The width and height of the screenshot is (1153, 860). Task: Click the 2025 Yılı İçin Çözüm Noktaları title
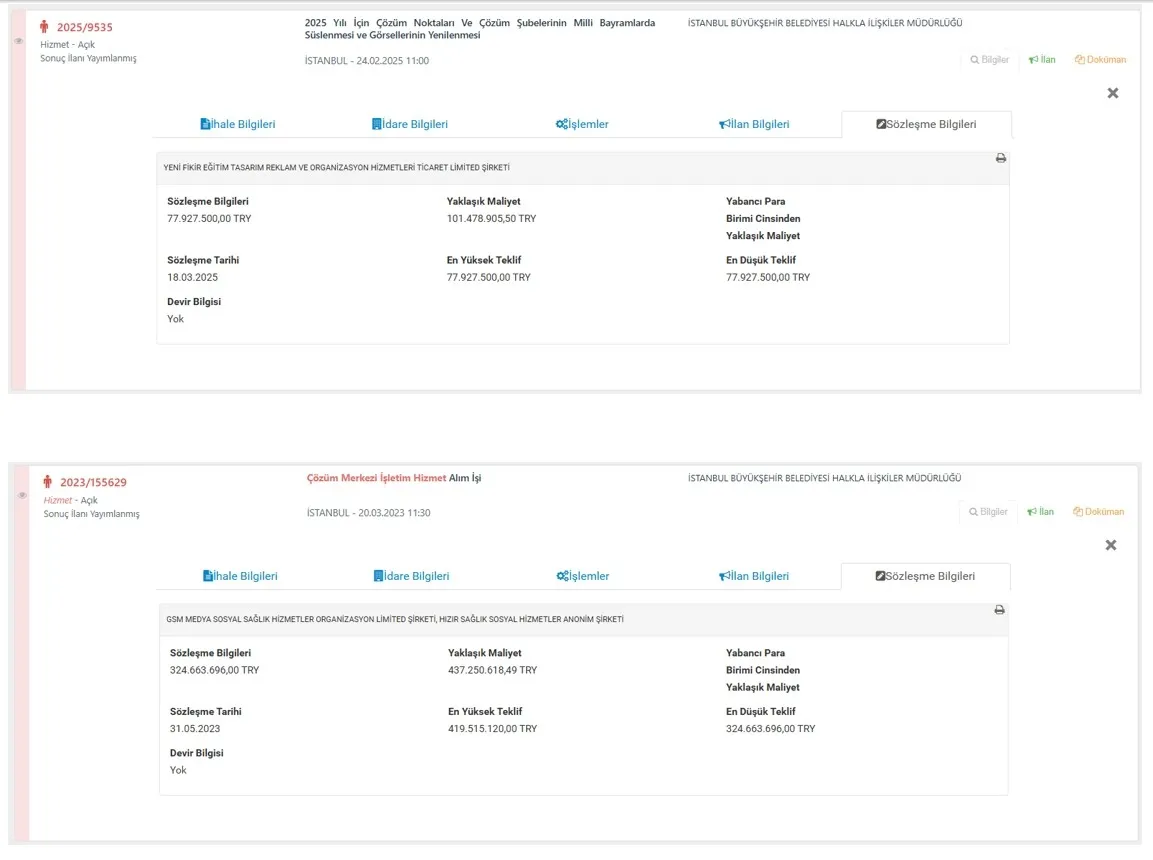click(x=479, y=29)
